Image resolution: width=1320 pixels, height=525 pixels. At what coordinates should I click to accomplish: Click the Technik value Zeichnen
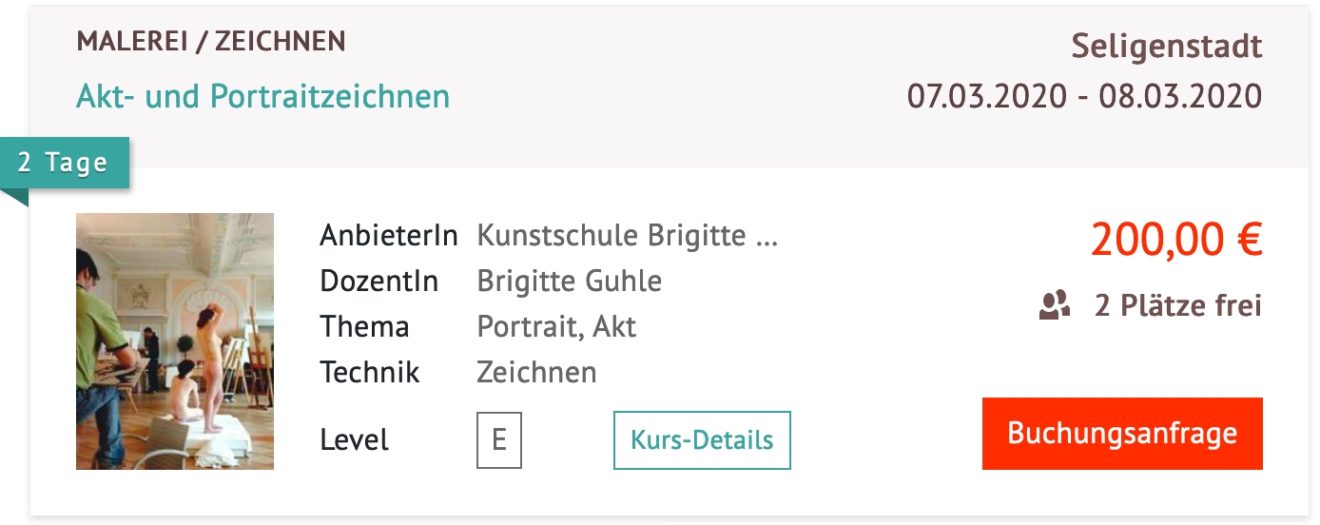(536, 373)
